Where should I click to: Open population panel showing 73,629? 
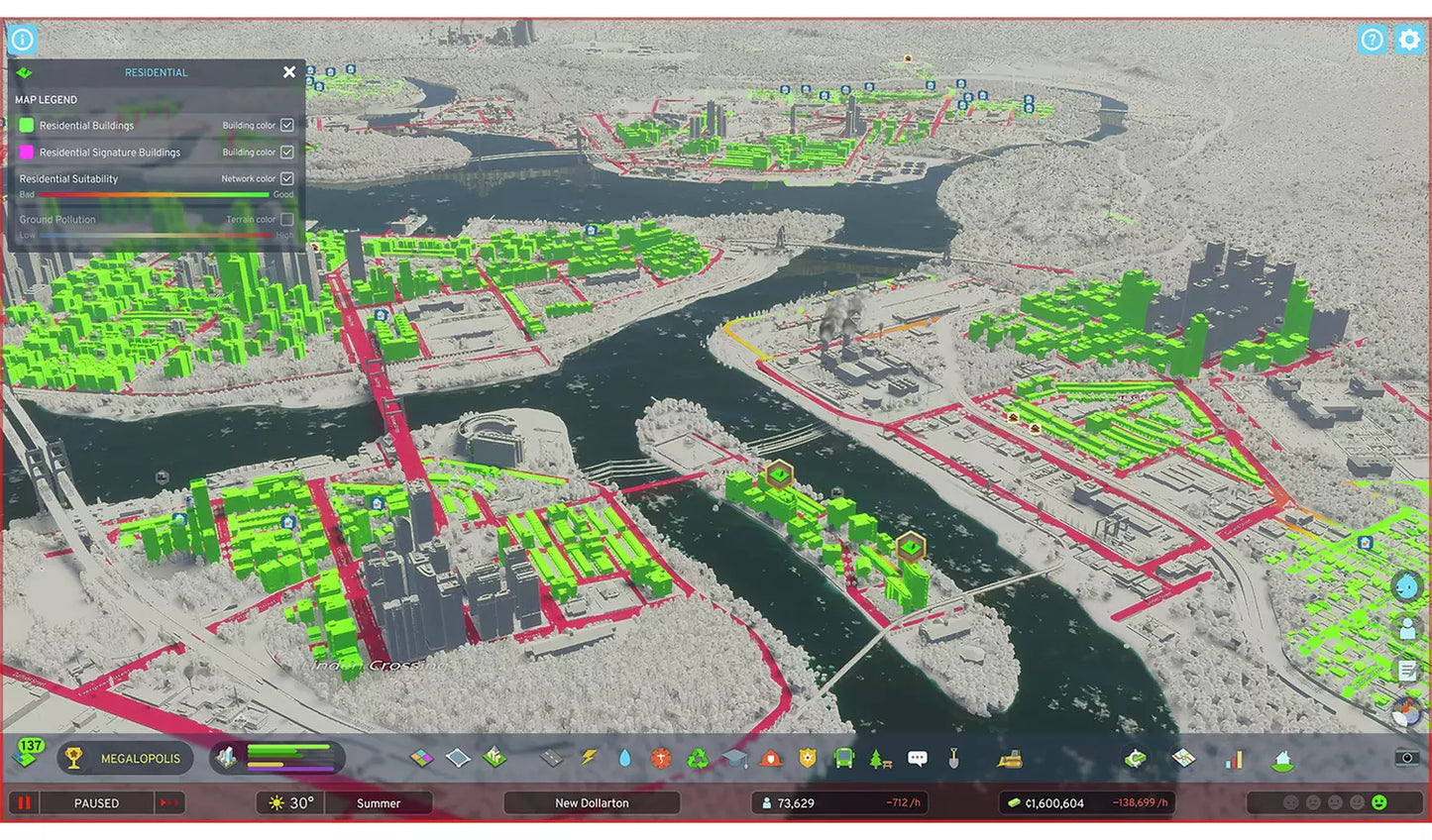click(839, 802)
